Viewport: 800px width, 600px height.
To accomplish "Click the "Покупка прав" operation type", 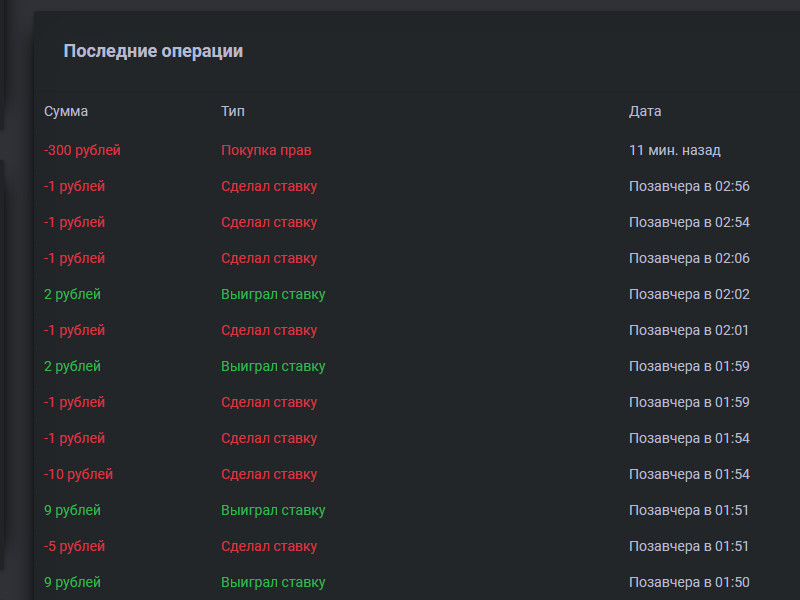I will point(266,150).
